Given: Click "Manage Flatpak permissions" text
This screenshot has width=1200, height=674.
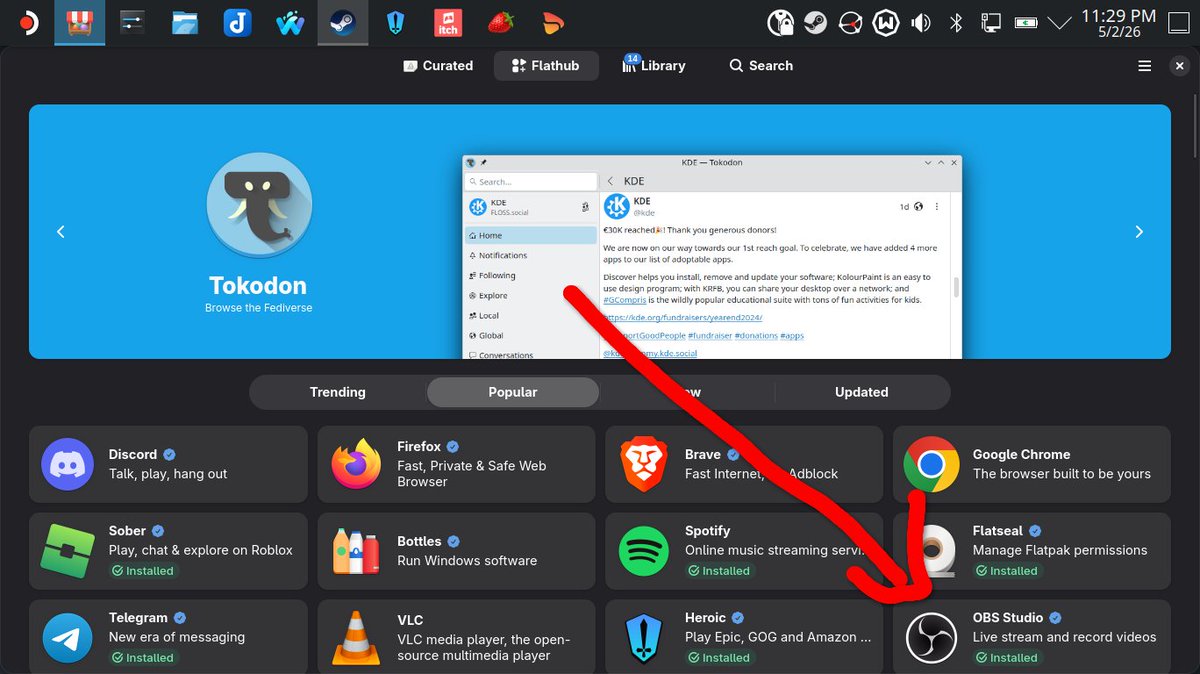Looking at the screenshot, I should 1060,550.
